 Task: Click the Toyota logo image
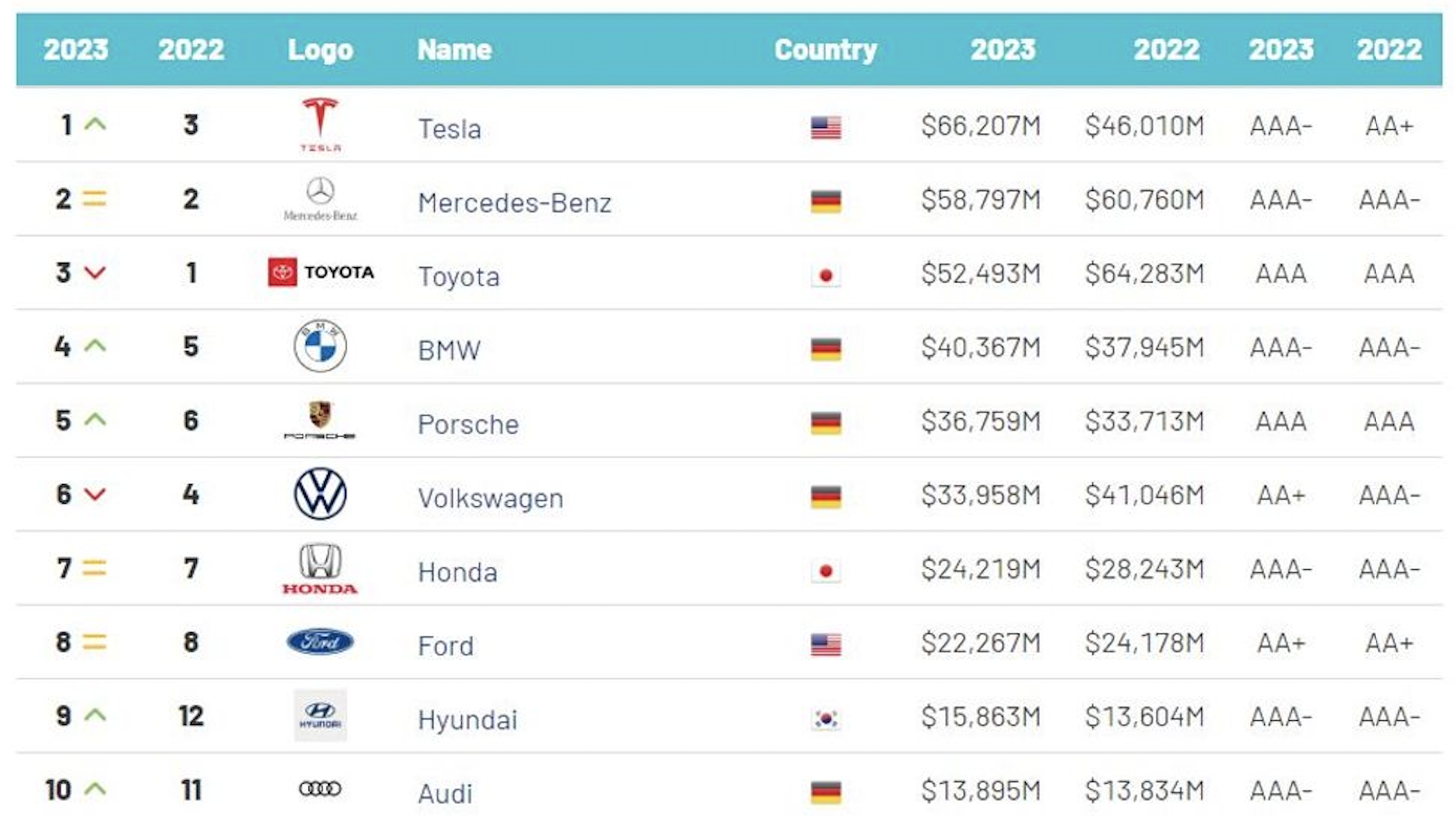tap(321, 272)
